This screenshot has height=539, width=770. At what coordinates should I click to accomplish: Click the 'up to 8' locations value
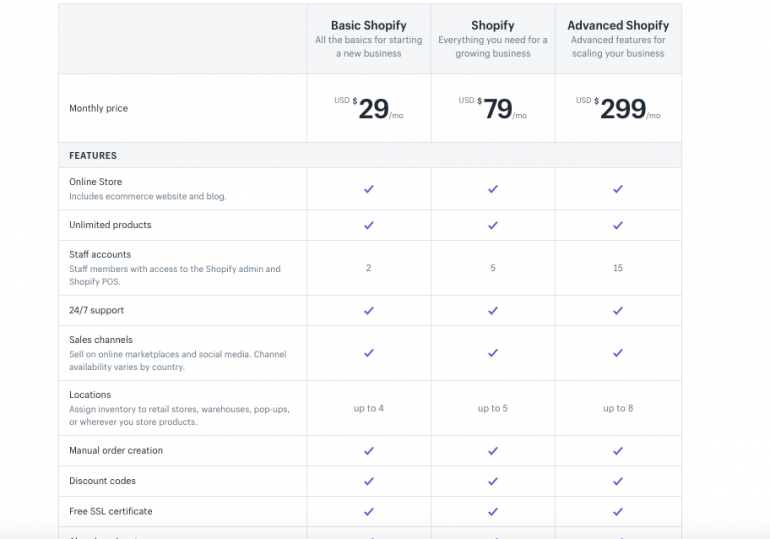[617, 408]
